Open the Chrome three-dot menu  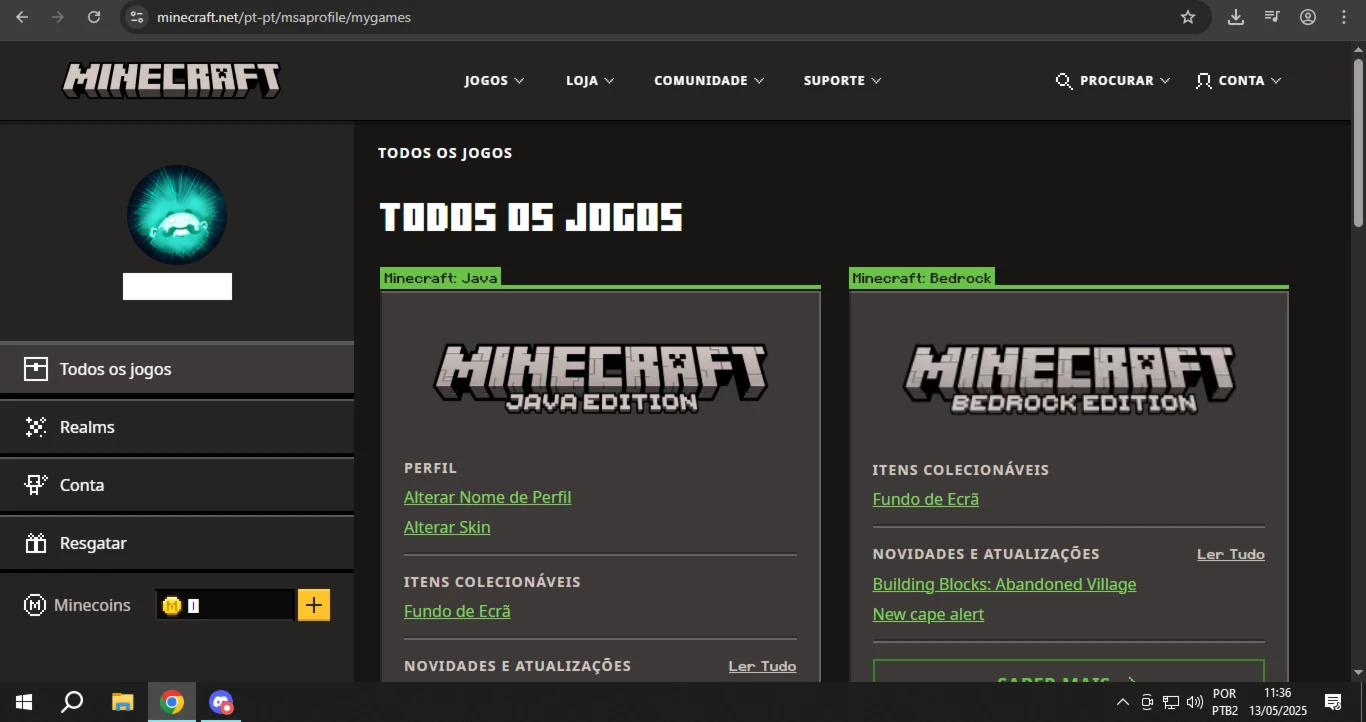tap(1344, 17)
